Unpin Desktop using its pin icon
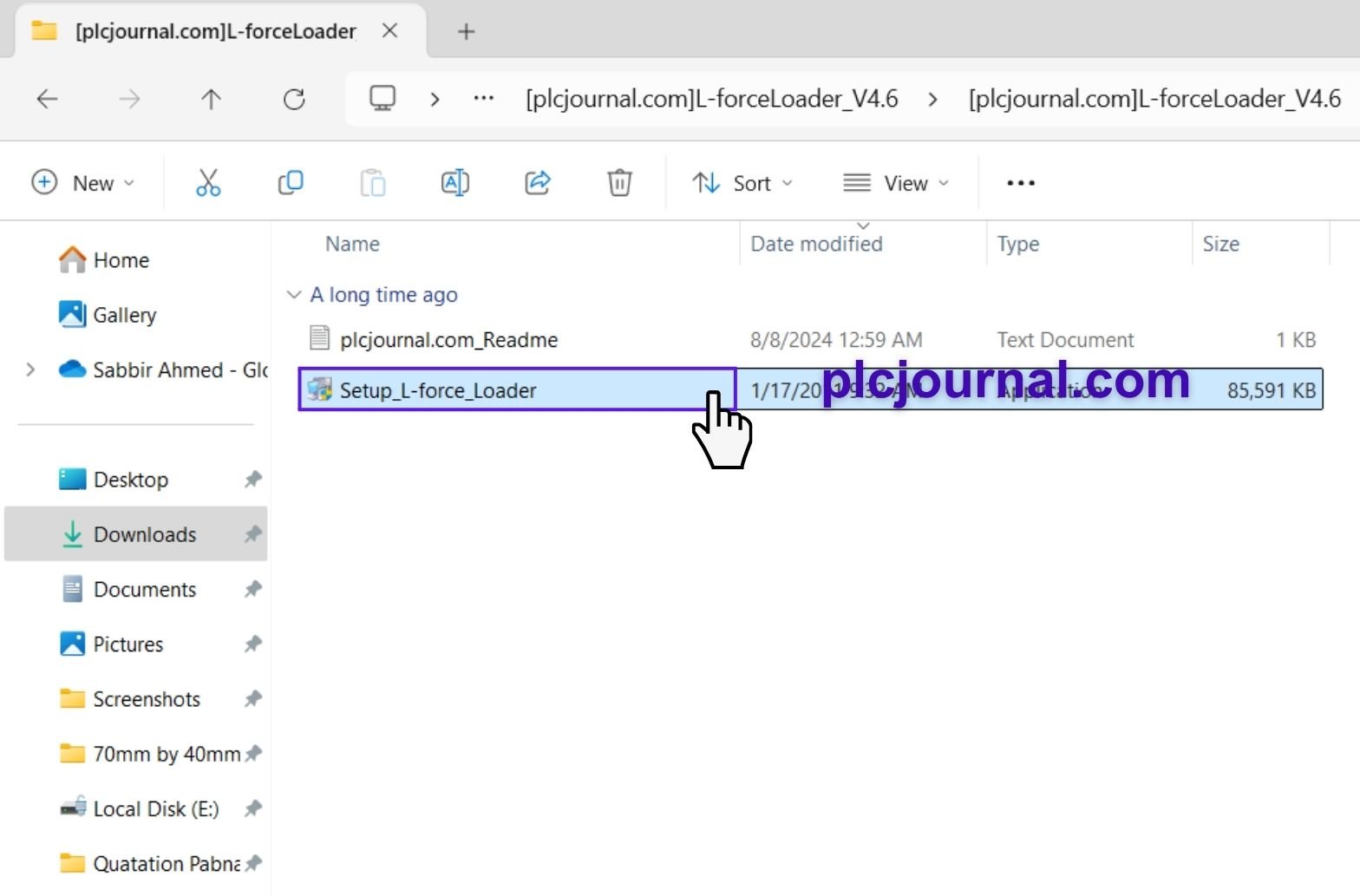 coord(252,479)
